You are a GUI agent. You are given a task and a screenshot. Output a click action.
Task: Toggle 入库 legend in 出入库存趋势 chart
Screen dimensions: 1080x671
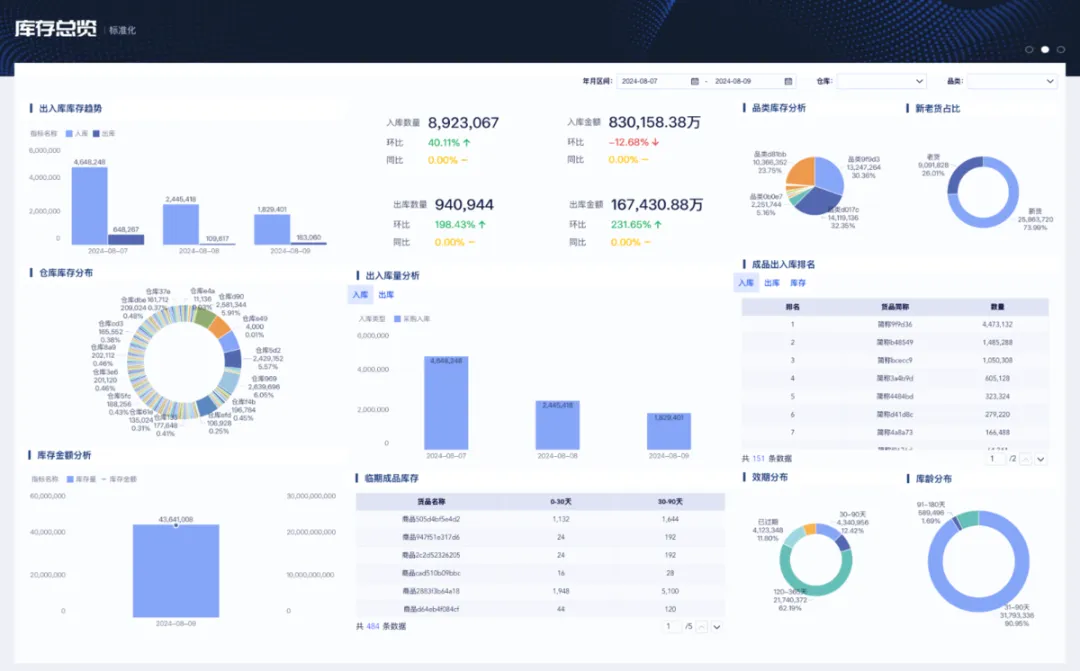click(x=76, y=133)
